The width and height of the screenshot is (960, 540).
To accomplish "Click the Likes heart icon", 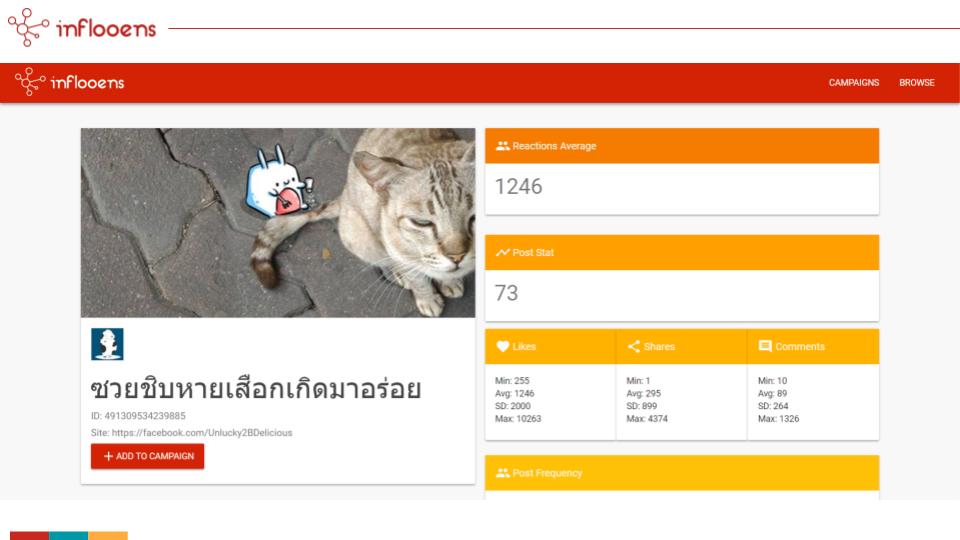I will (503, 347).
